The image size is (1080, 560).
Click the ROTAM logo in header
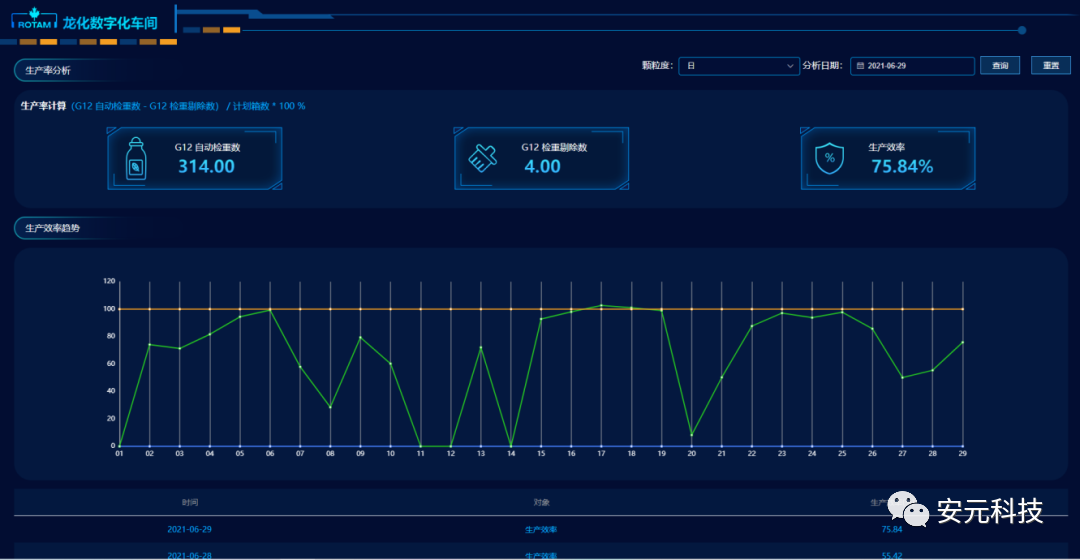(33, 20)
